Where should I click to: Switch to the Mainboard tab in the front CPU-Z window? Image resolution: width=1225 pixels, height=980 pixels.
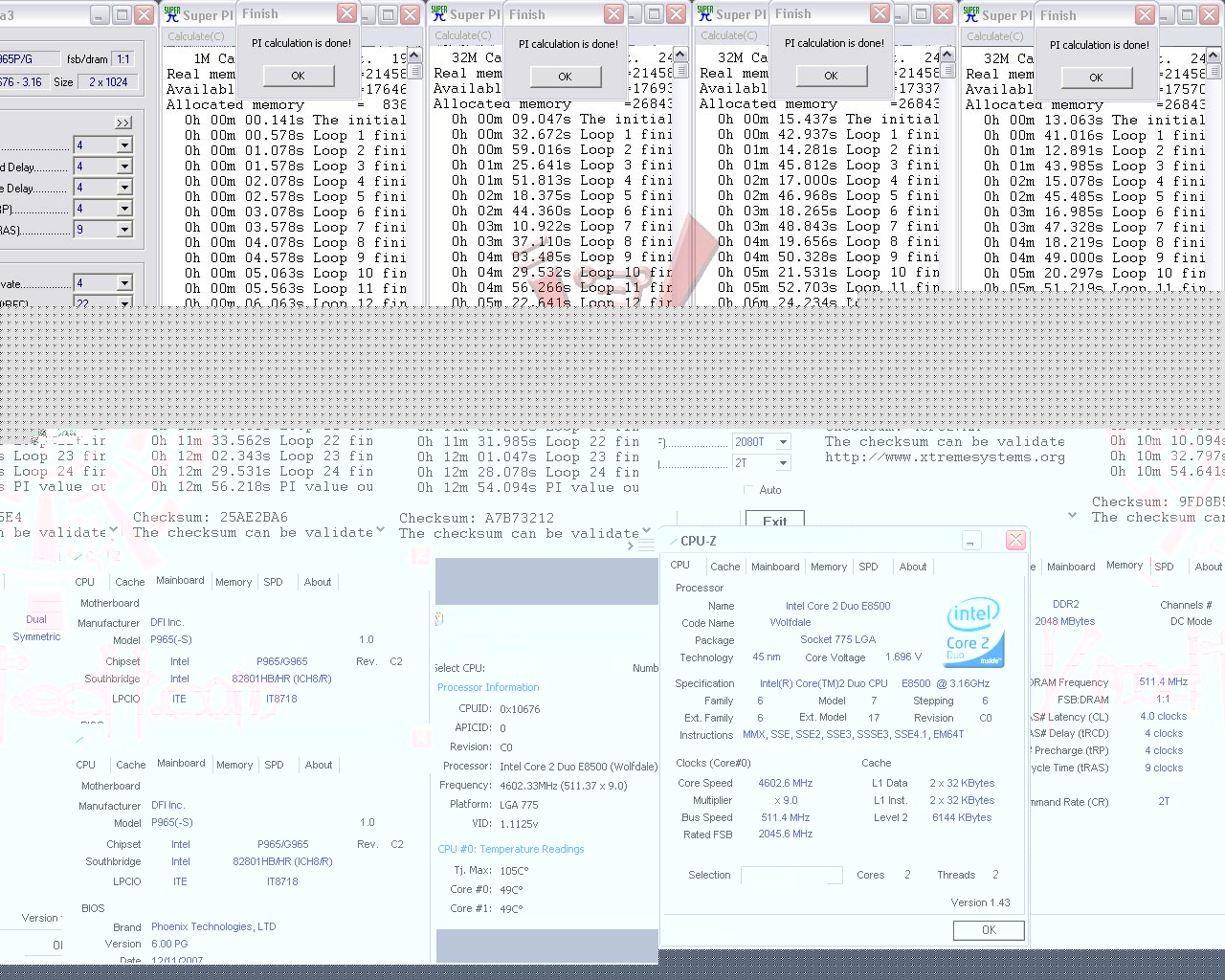click(775, 567)
